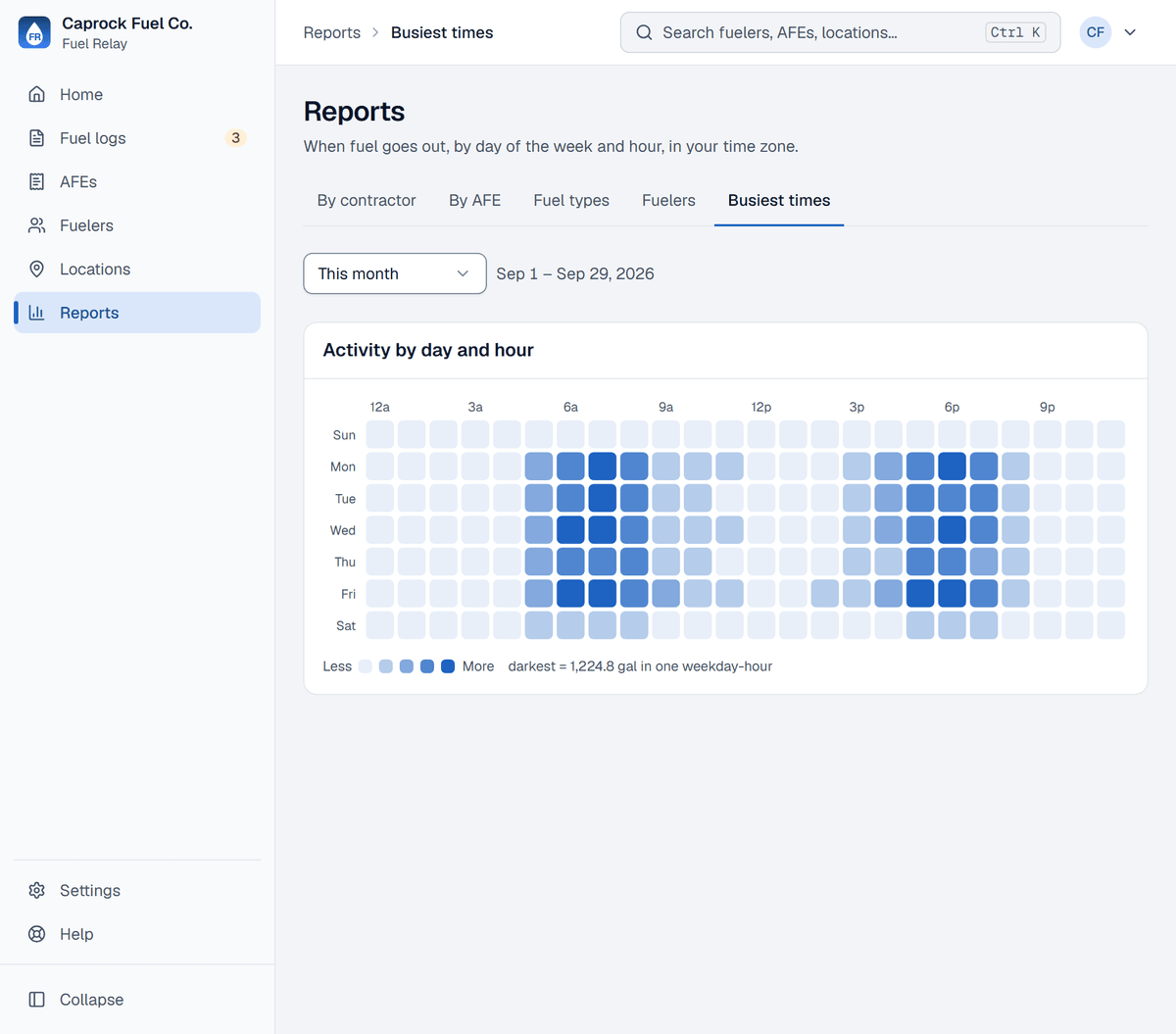Screen dimensions: 1176x1034
Task: Click the Sunday 12a heatmap cell
Action: click(x=380, y=434)
